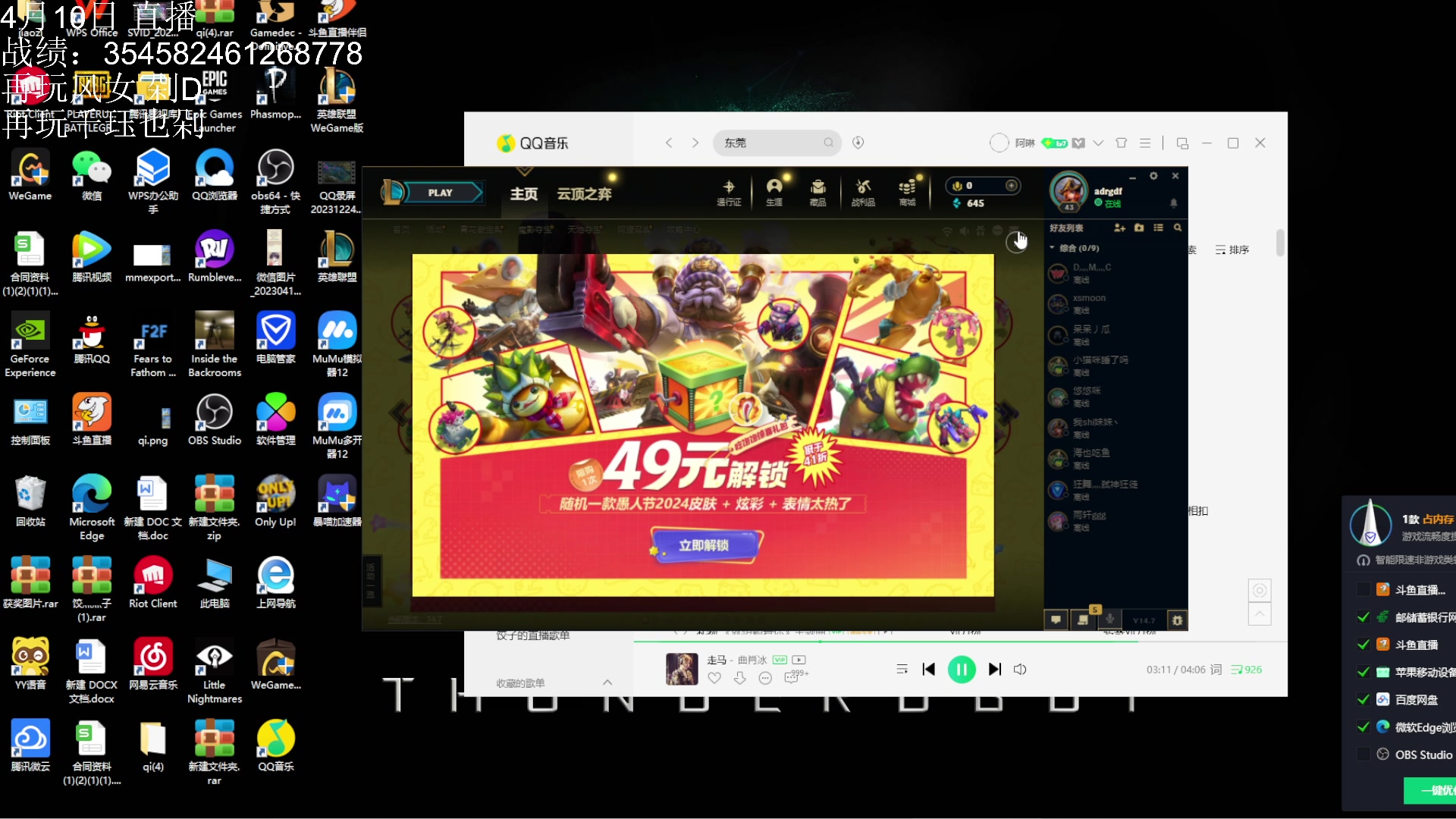Click the add friend icon

tap(1119, 227)
